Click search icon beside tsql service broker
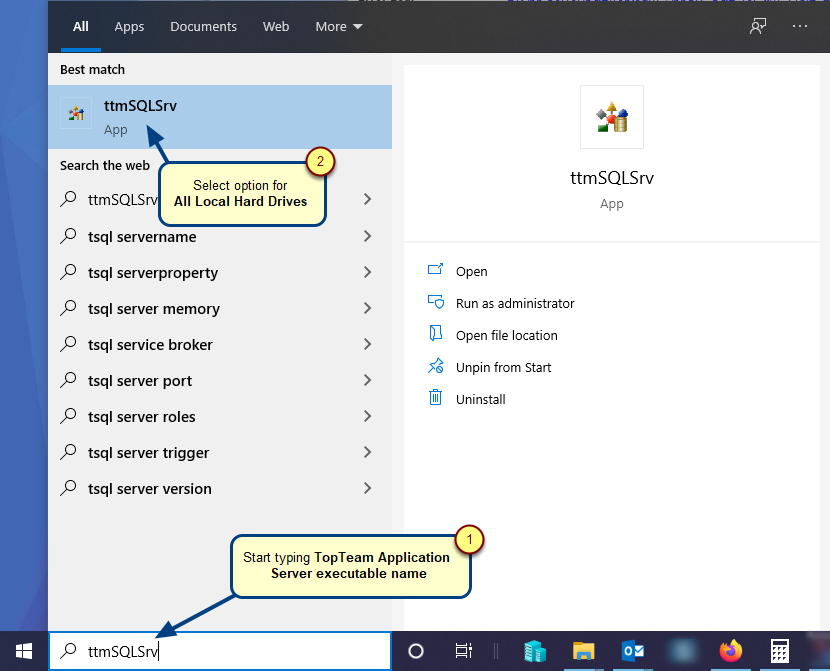 click(x=68, y=343)
